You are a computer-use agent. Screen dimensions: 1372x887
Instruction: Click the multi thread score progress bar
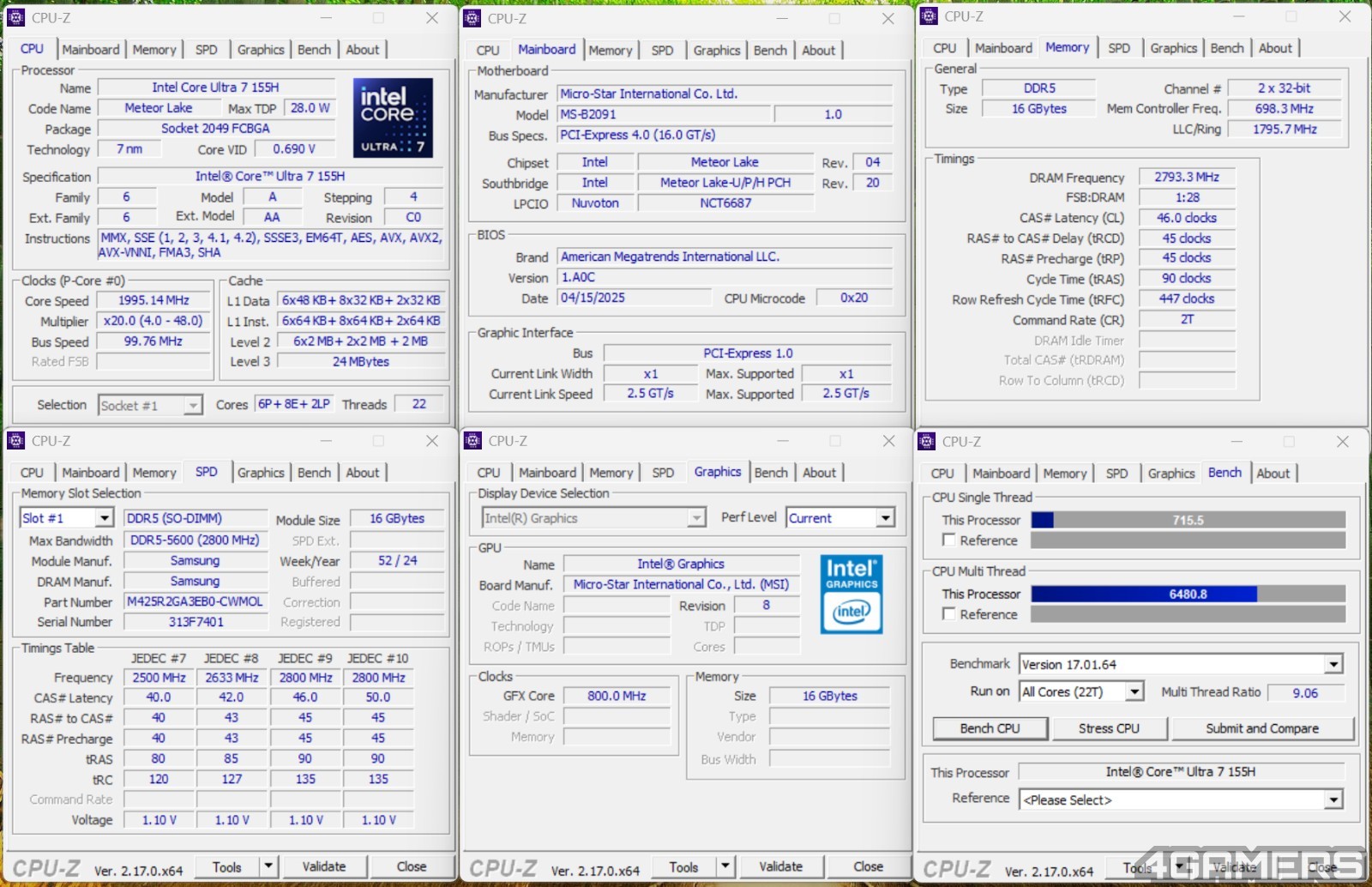coord(1188,594)
